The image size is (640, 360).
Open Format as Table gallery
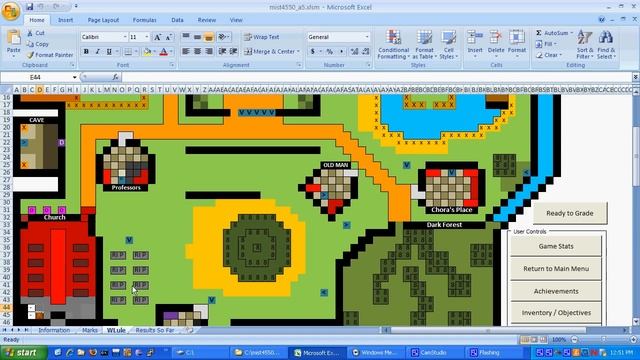click(424, 44)
